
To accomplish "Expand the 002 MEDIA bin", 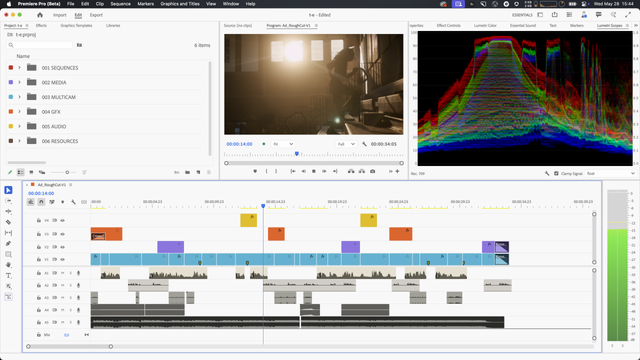I will pos(19,82).
